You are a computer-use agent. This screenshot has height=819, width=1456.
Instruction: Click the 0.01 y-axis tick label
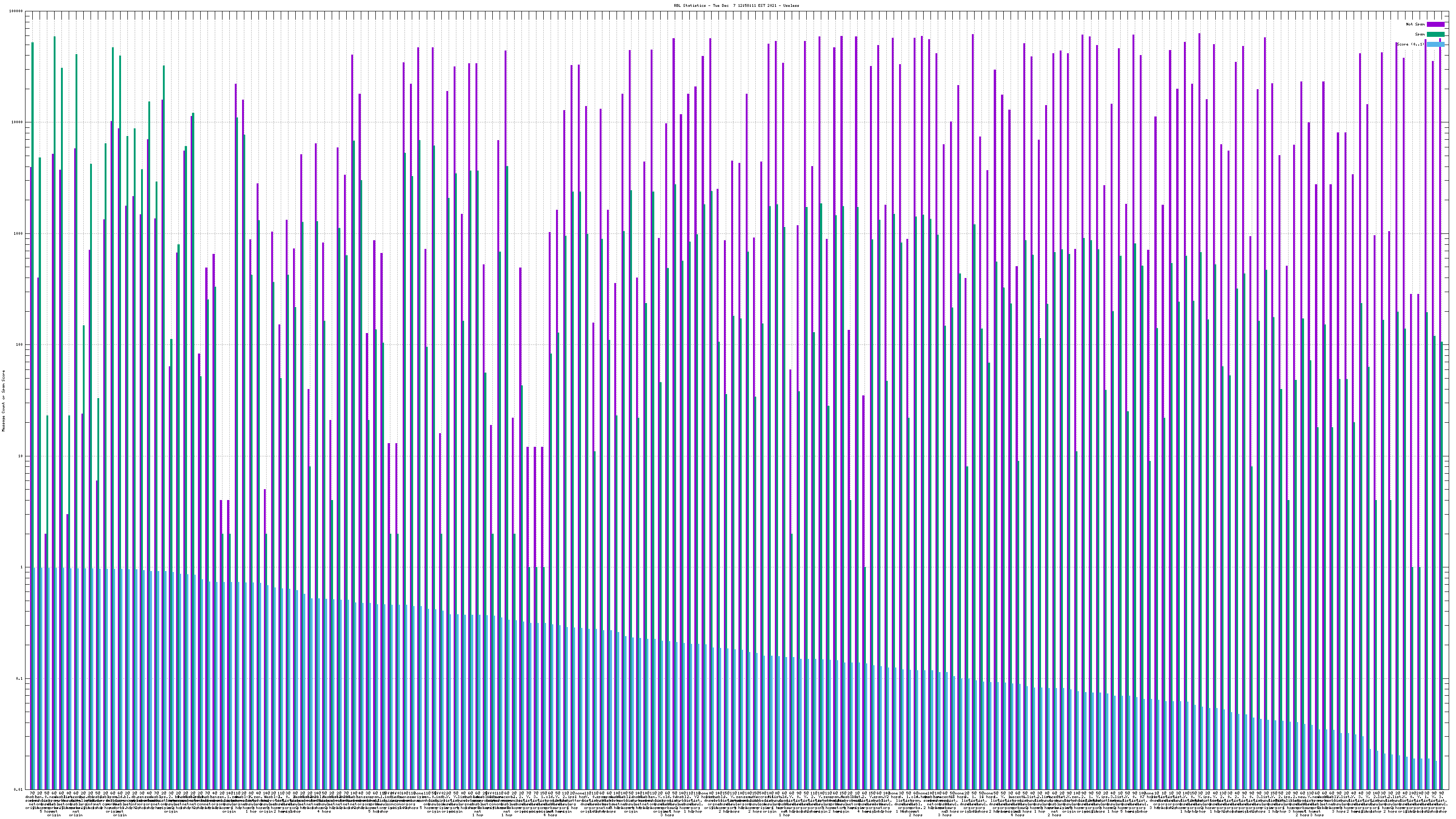click(19, 789)
